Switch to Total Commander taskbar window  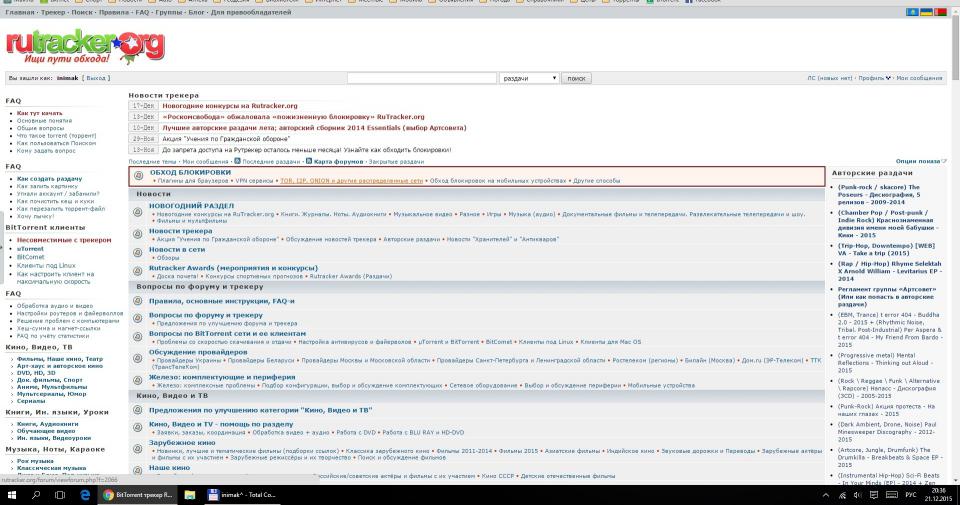(x=247, y=494)
